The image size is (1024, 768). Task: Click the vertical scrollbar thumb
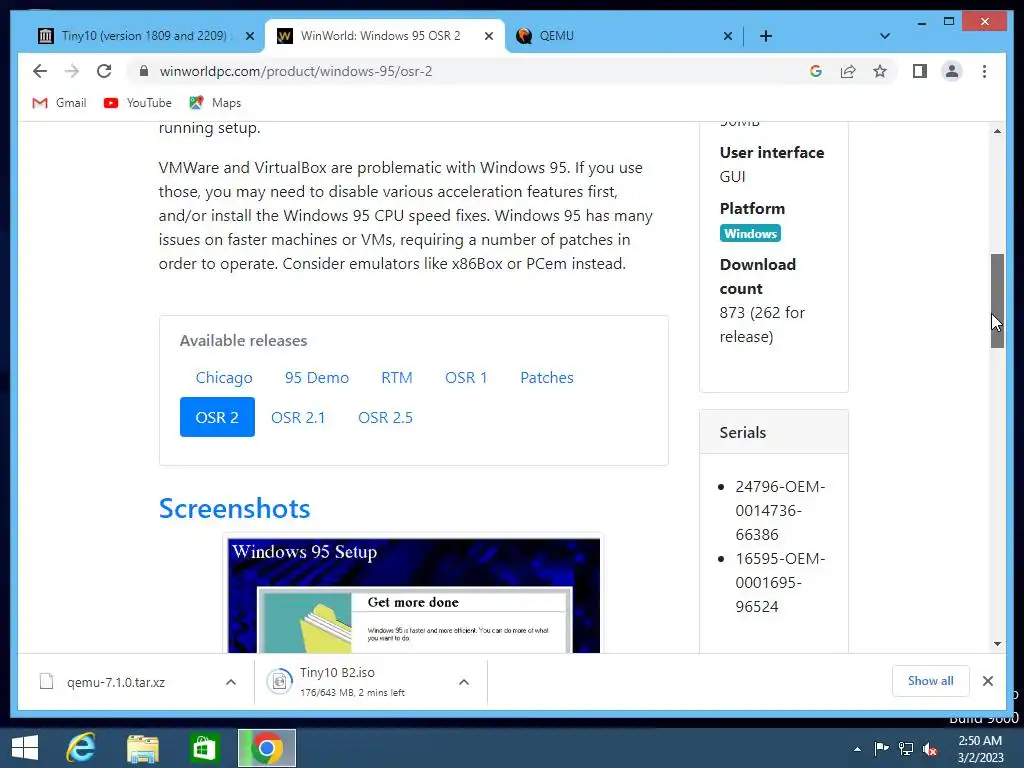[x=997, y=300]
